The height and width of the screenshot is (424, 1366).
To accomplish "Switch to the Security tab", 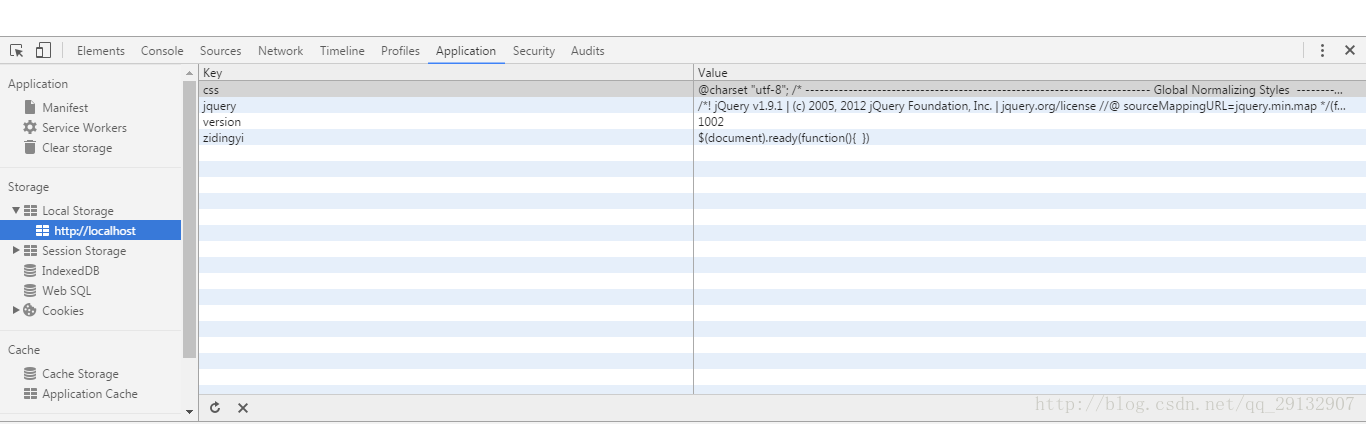I will click(534, 50).
